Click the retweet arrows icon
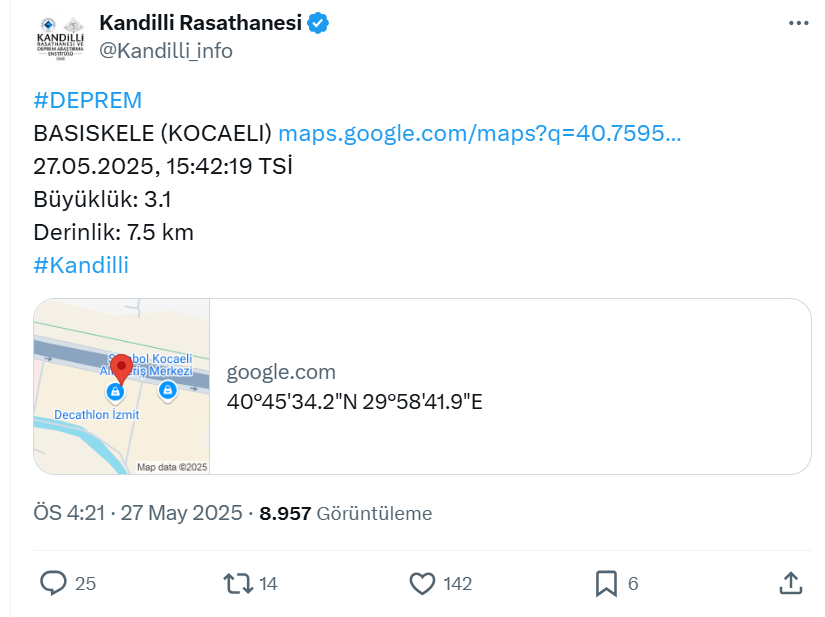 click(x=238, y=584)
